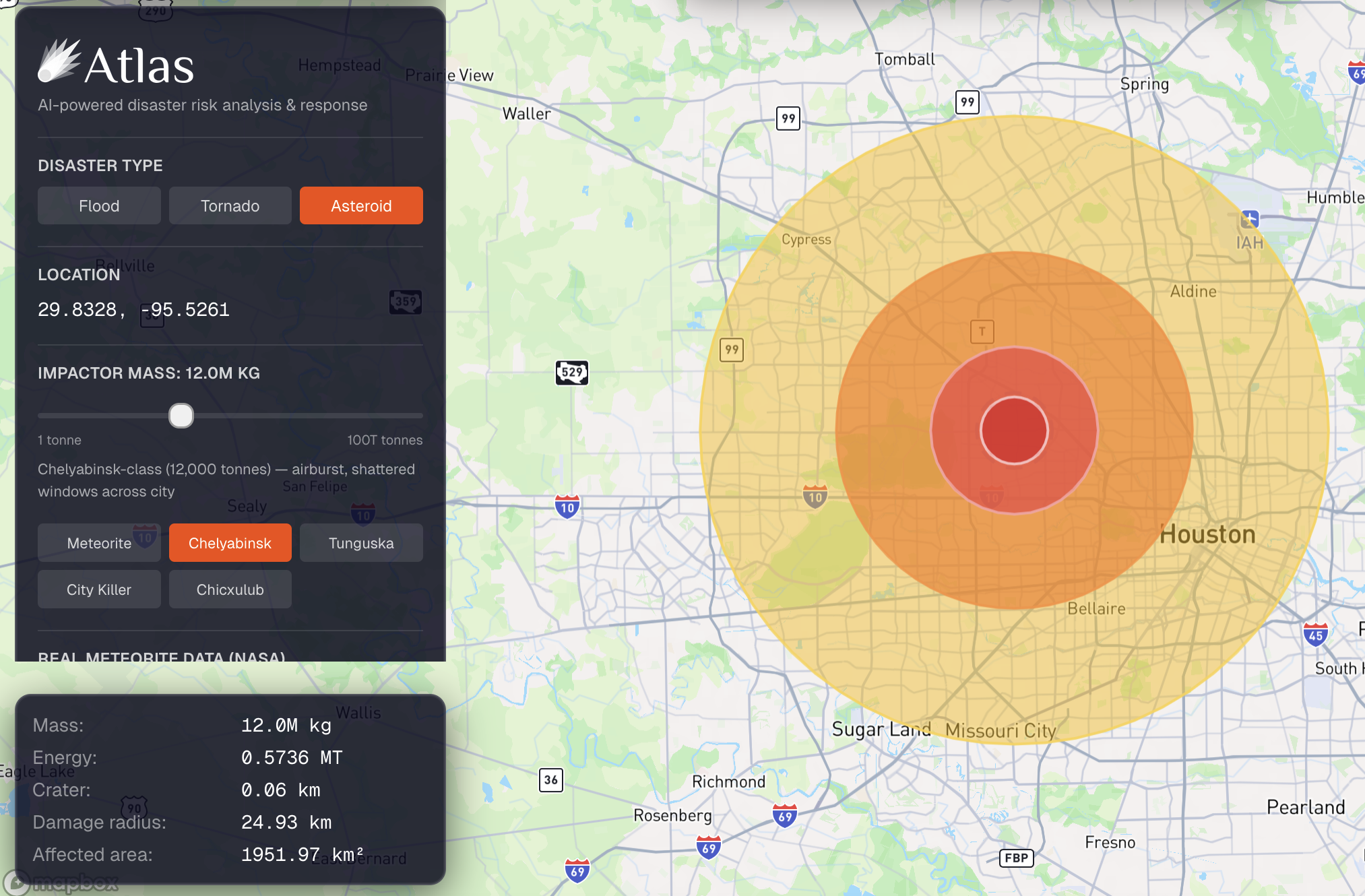Screen dimensions: 1365x896
Task: Click the location coordinates field
Action: click(134, 310)
